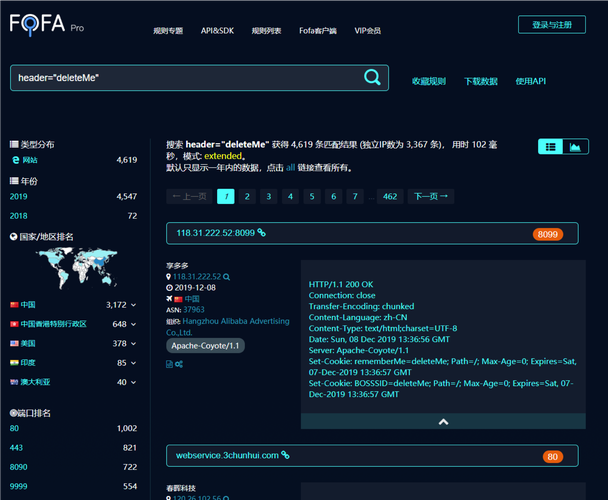The width and height of the screenshot is (608, 500).
Task: Filter by country 美国
Action: pyautogui.click(x=28, y=344)
